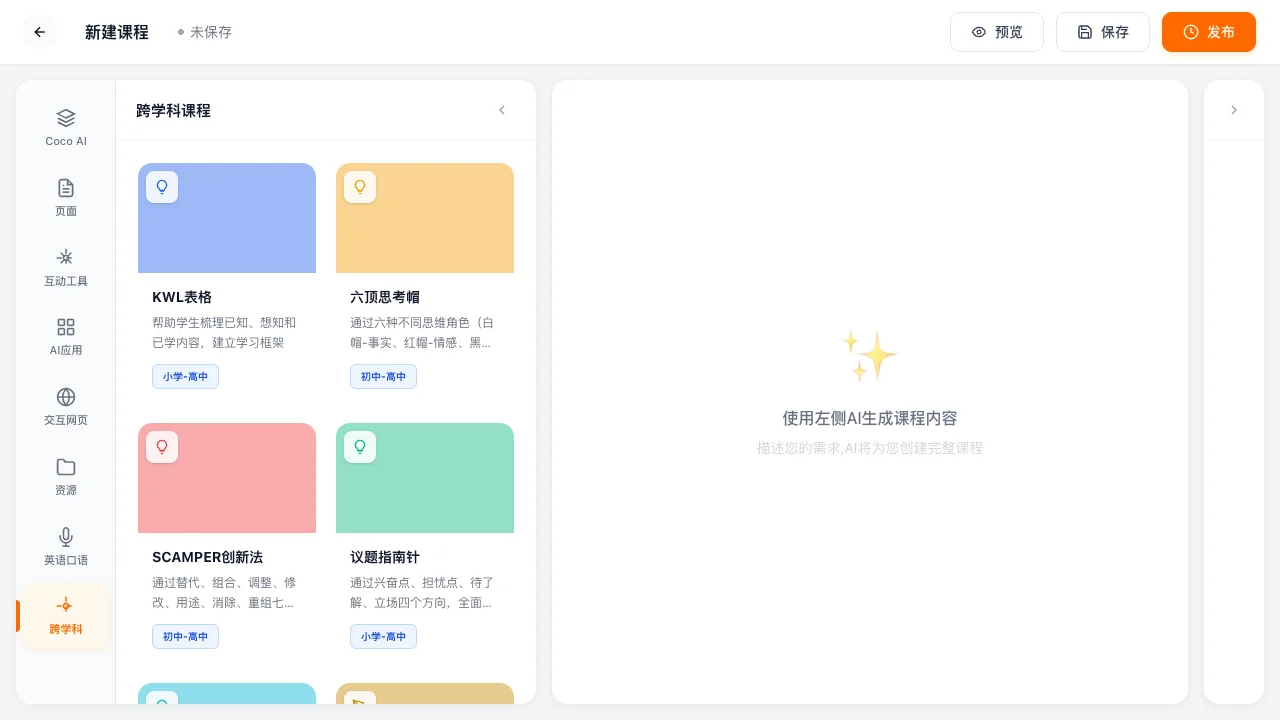Click the 小学-高中 tag on 议题指南针
The width and height of the screenshot is (1280, 720).
coord(383,636)
